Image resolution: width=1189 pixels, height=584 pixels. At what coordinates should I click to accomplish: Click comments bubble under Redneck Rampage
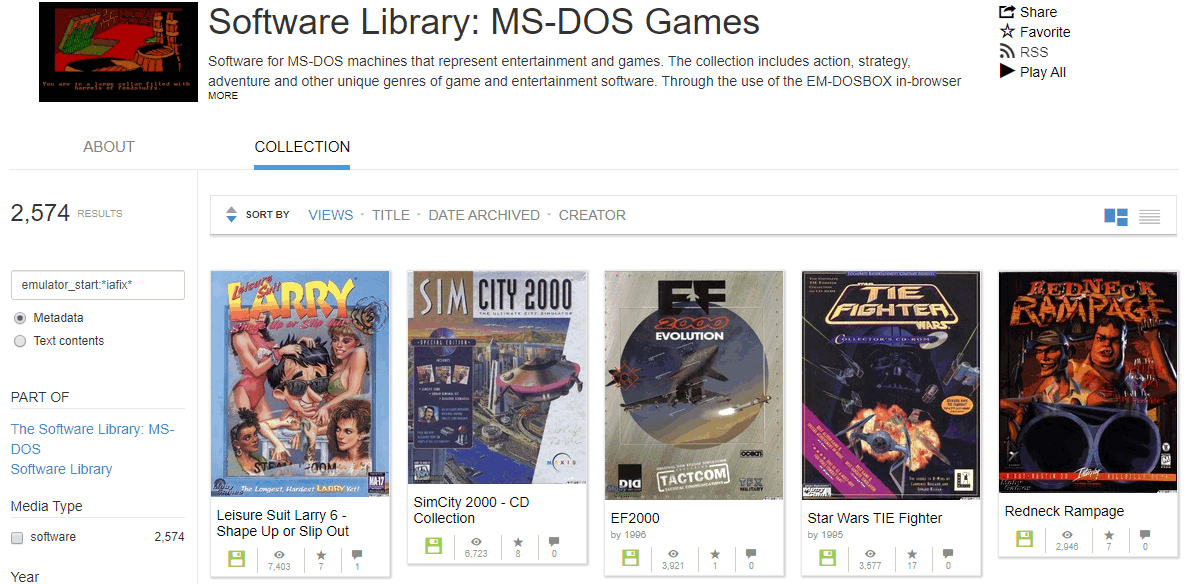[x=1145, y=535]
